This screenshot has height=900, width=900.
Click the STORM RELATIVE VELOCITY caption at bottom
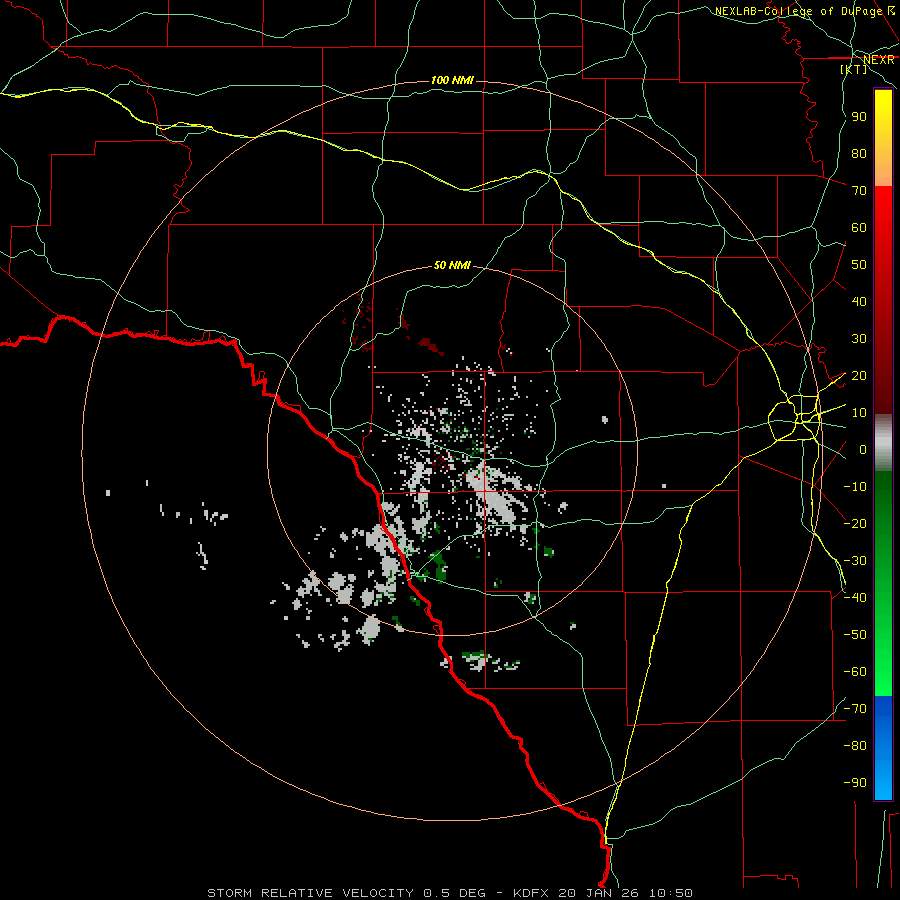[x=449, y=893]
